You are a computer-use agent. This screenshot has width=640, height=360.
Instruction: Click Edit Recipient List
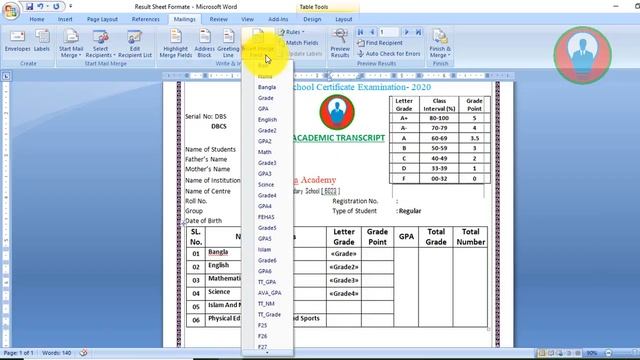(x=135, y=44)
